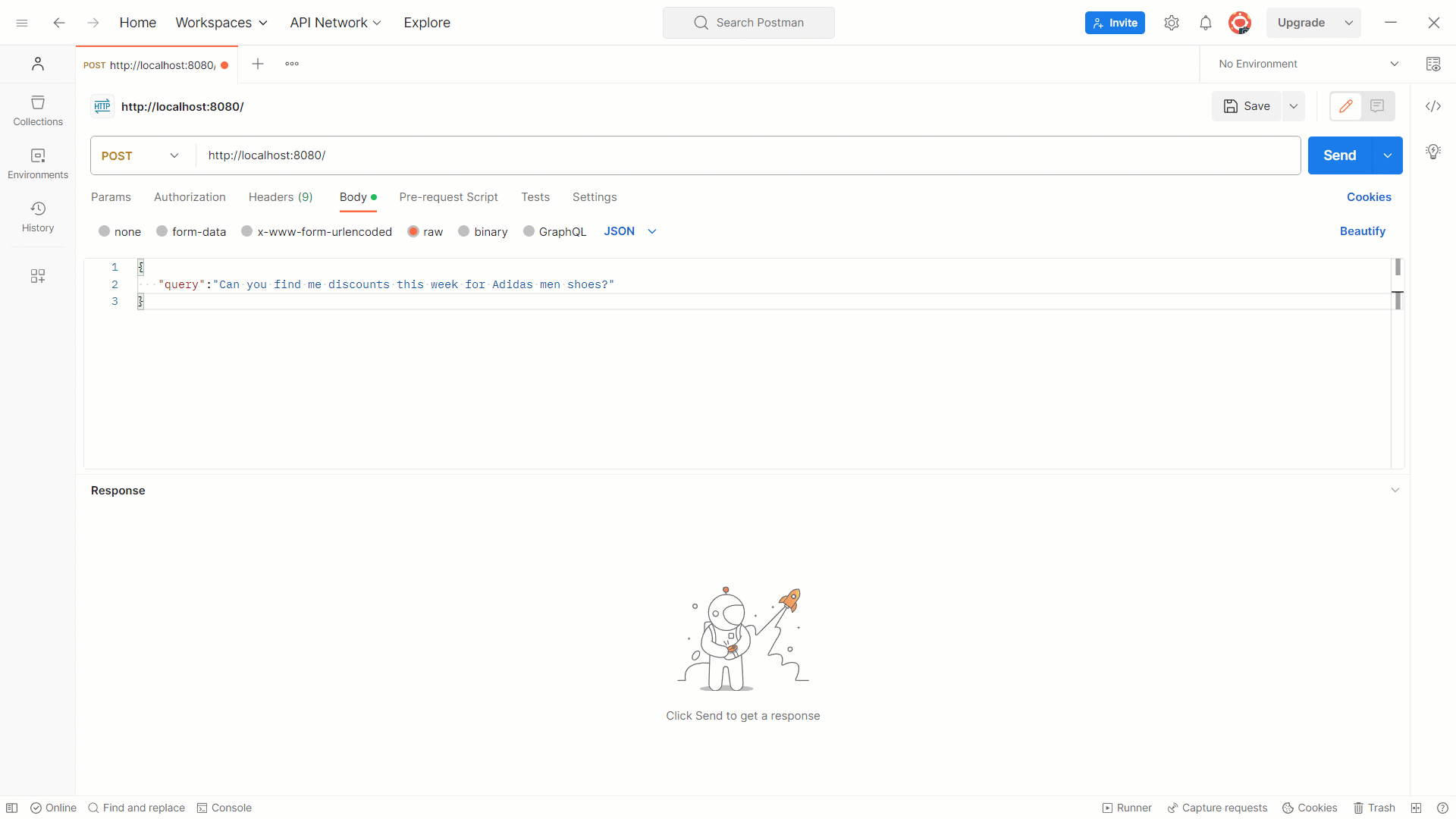Switch to the Headers tab
The height and width of the screenshot is (819, 1456).
tap(280, 197)
